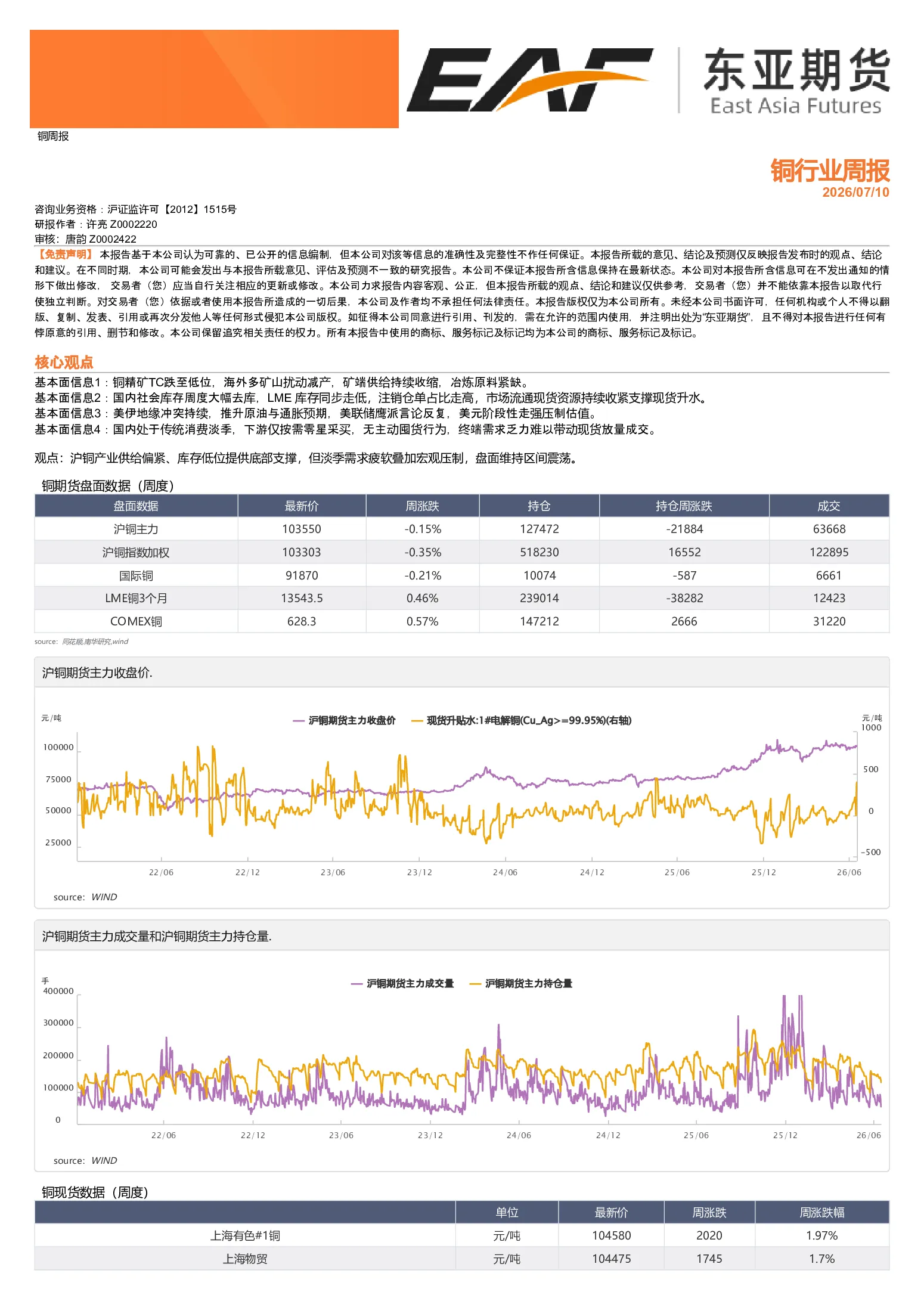Click the -21884 position change value

coord(684,529)
